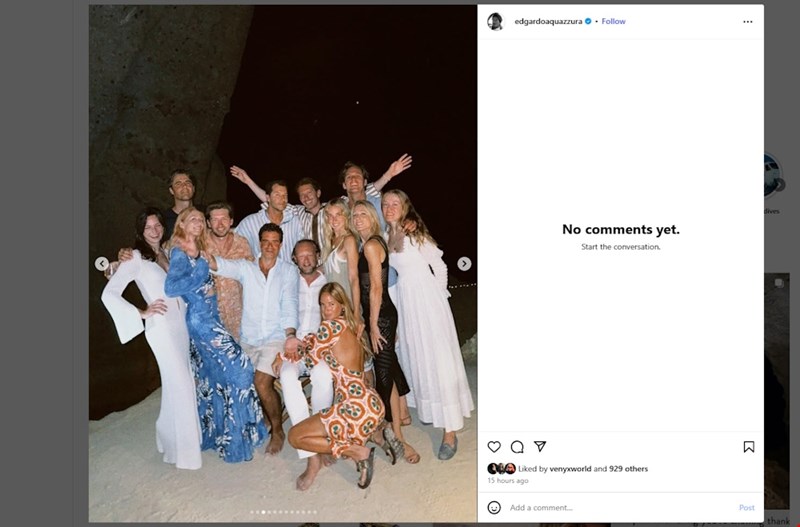The width and height of the screenshot is (800, 527).
Task: Like the post with the heart icon
Action: pos(494,447)
